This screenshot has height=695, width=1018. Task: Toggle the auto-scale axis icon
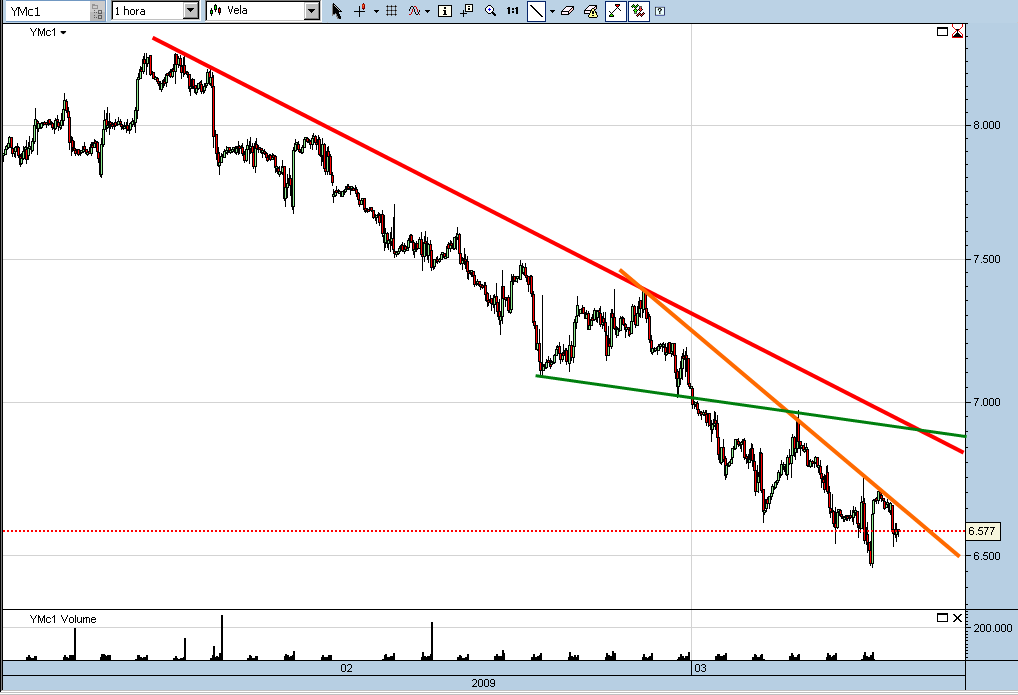615,11
